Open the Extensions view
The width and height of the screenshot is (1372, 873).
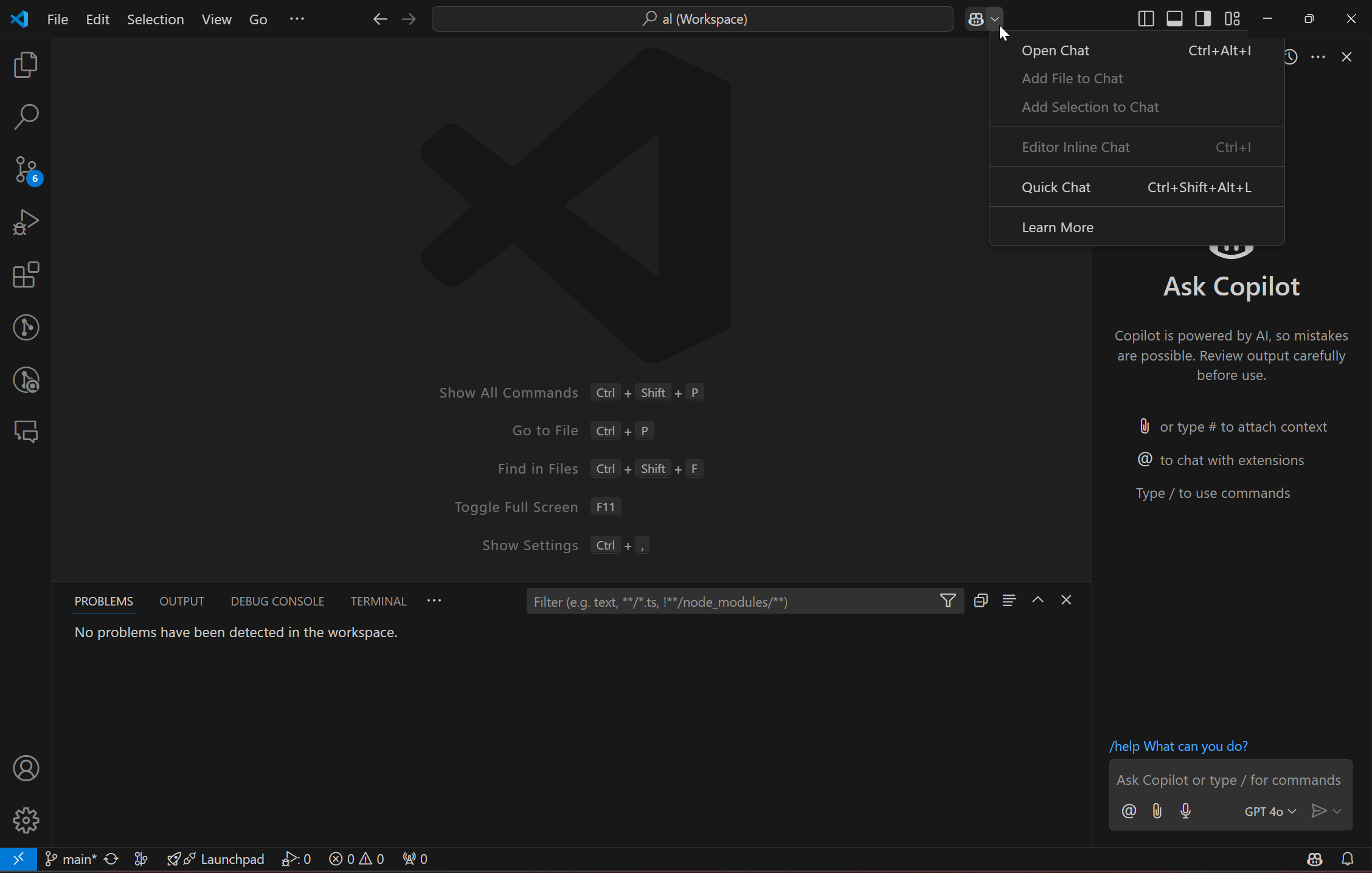tap(26, 275)
